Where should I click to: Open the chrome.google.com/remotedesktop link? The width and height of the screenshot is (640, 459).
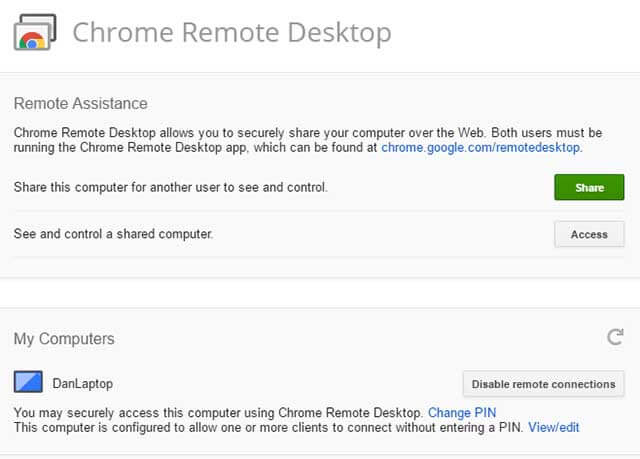click(482, 147)
